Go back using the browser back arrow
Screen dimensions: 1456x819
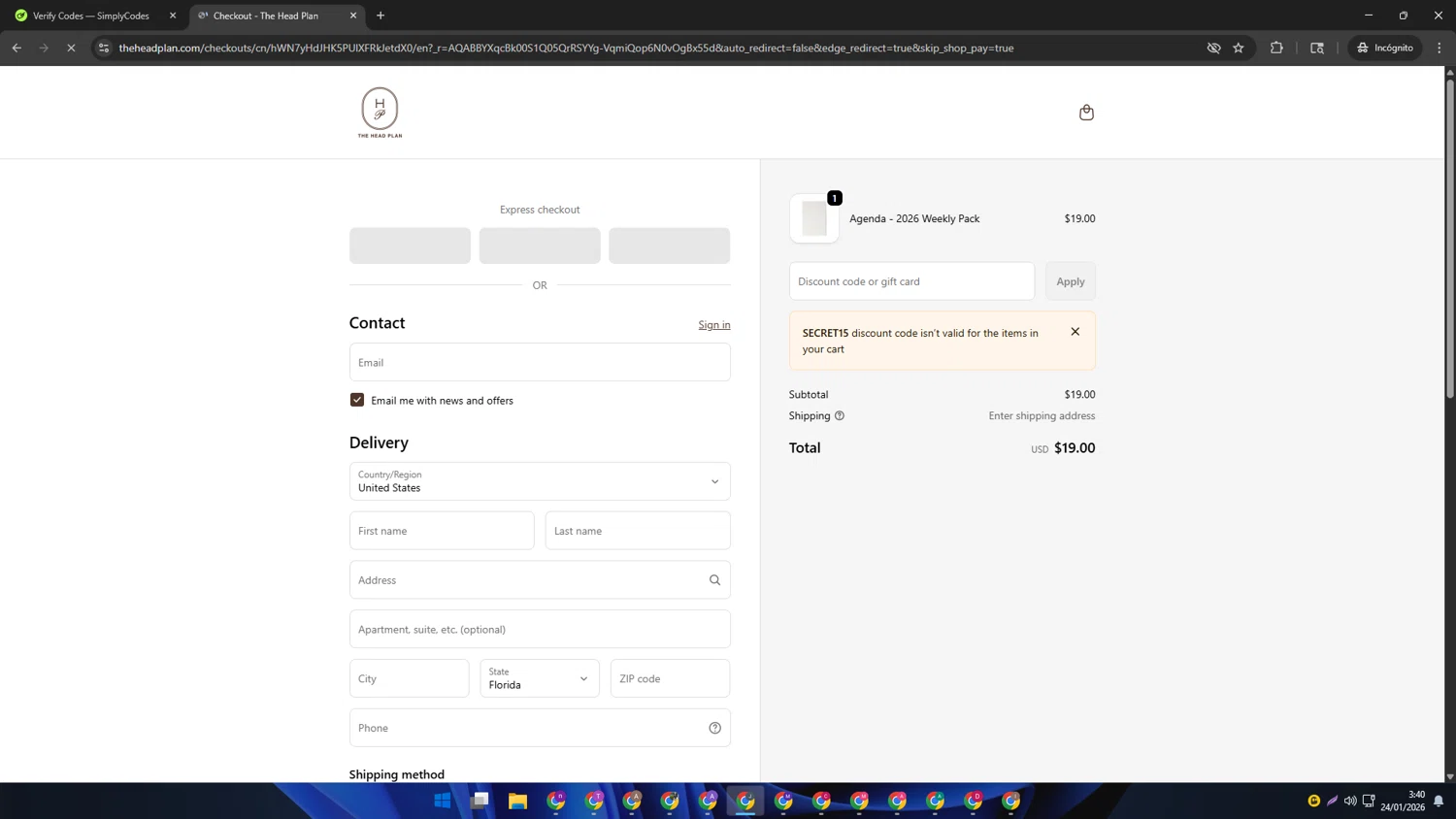tap(17, 48)
